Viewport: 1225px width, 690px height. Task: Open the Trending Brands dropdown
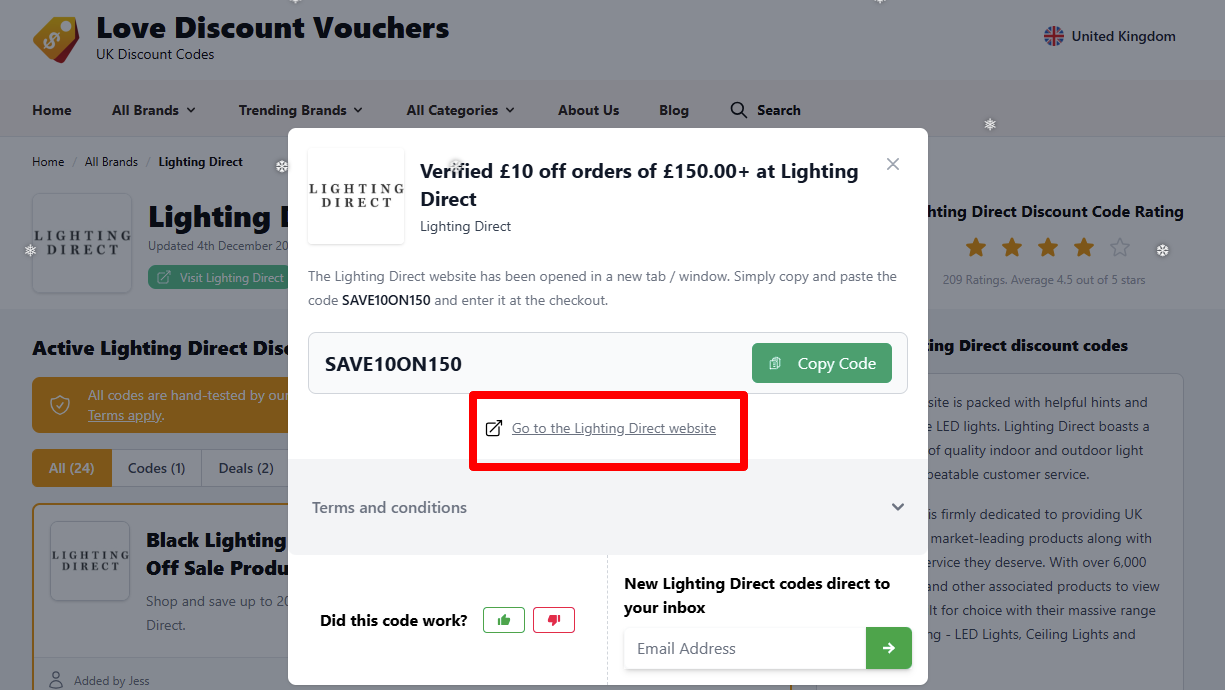(301, 110)
